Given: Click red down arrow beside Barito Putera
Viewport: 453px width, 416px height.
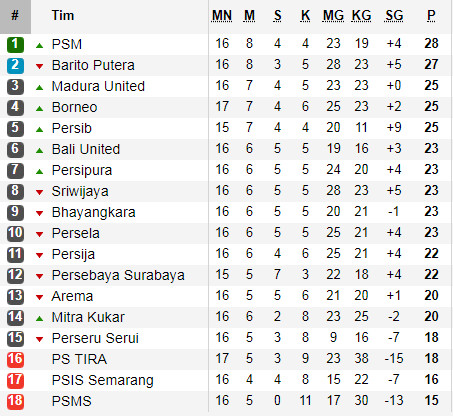Looking at the screenshot, I should coord(39,66).
